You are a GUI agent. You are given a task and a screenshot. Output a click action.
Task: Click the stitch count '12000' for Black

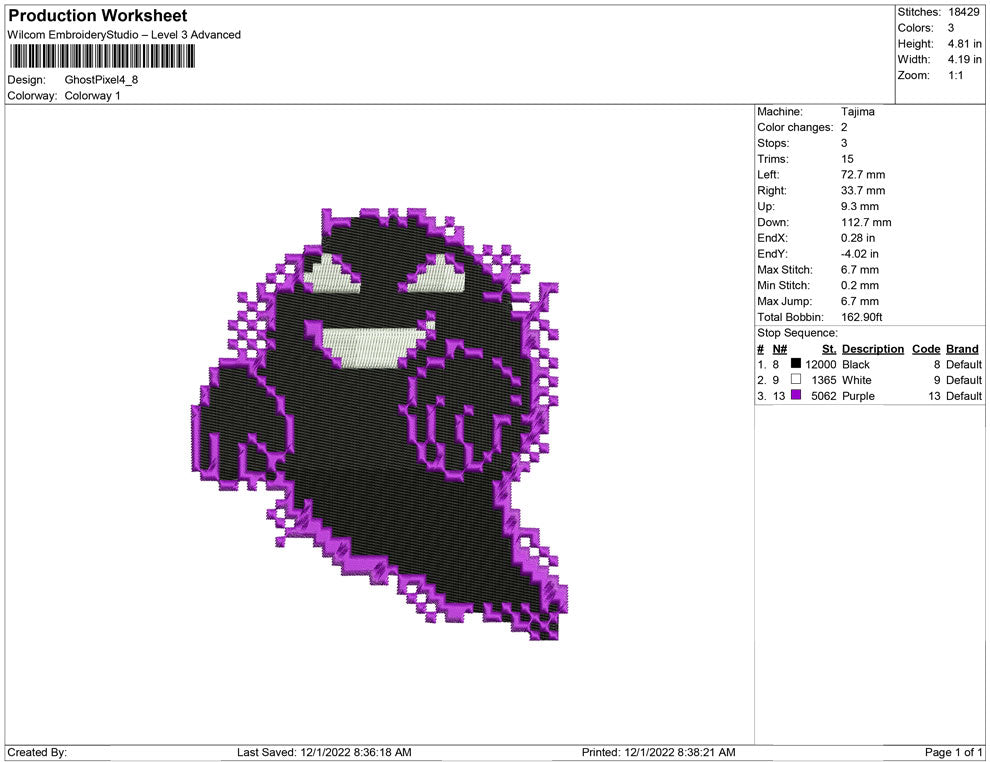point(820,364)
